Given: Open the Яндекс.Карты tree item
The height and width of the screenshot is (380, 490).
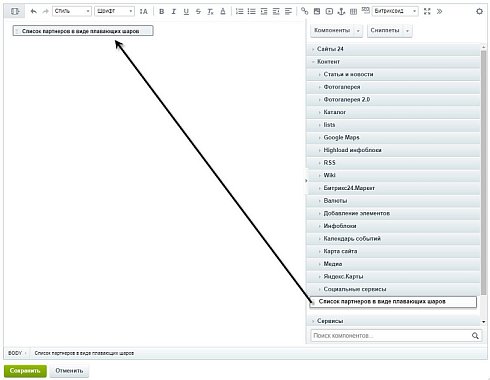Looking at the screenshot, I should pyautogui.click(x=393, y=277).
